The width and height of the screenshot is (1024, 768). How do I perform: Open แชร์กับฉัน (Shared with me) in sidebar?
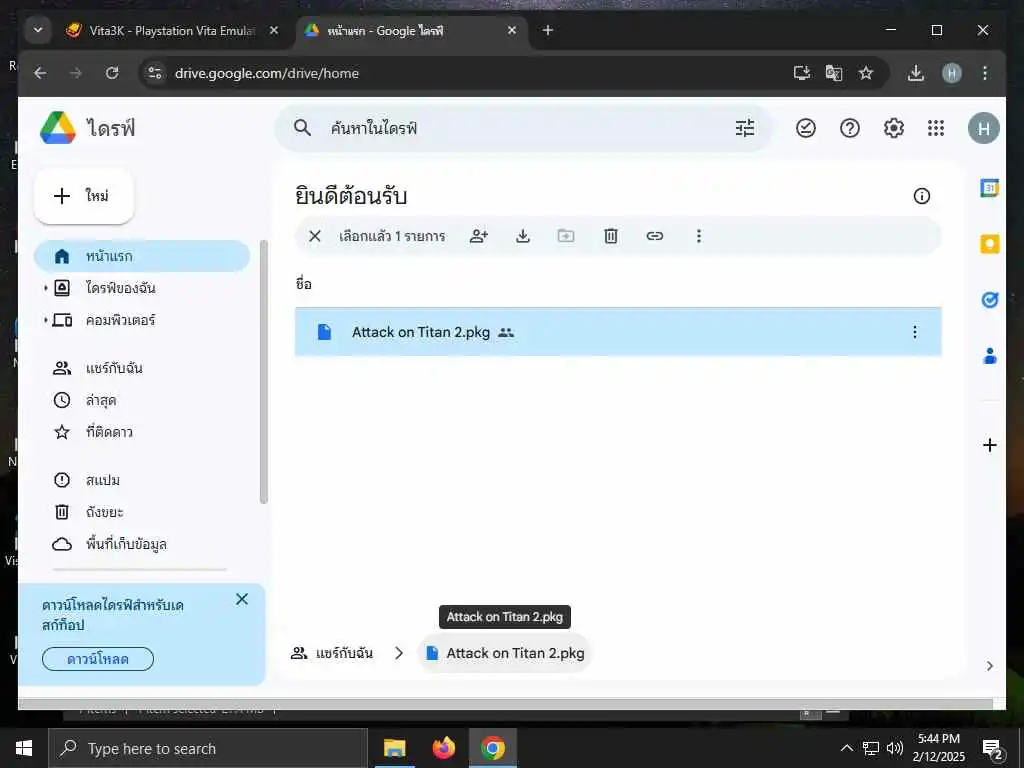coord(142,368)
